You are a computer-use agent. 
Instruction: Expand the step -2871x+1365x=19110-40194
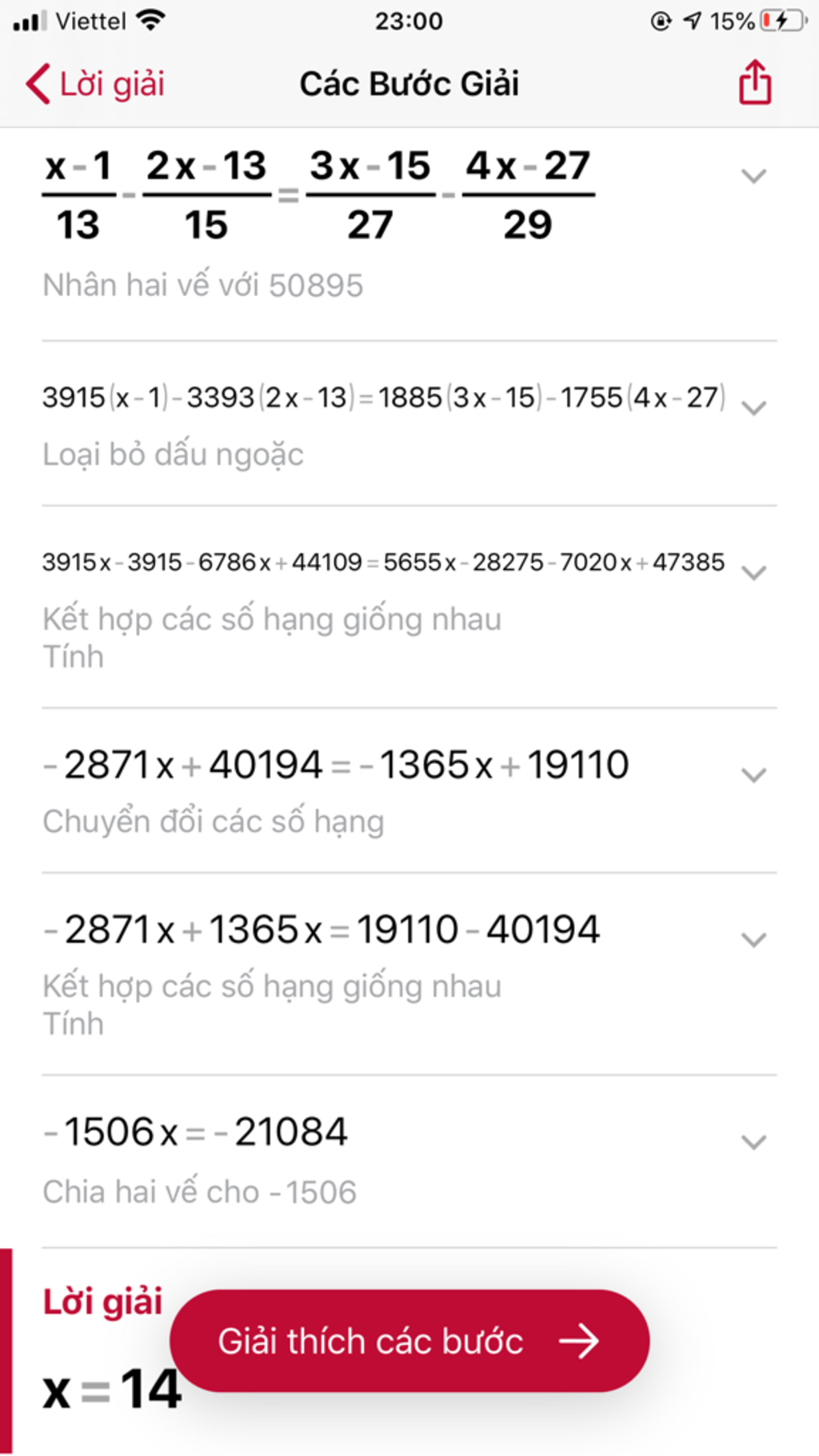pyautogui.click(x=753, y=939)
